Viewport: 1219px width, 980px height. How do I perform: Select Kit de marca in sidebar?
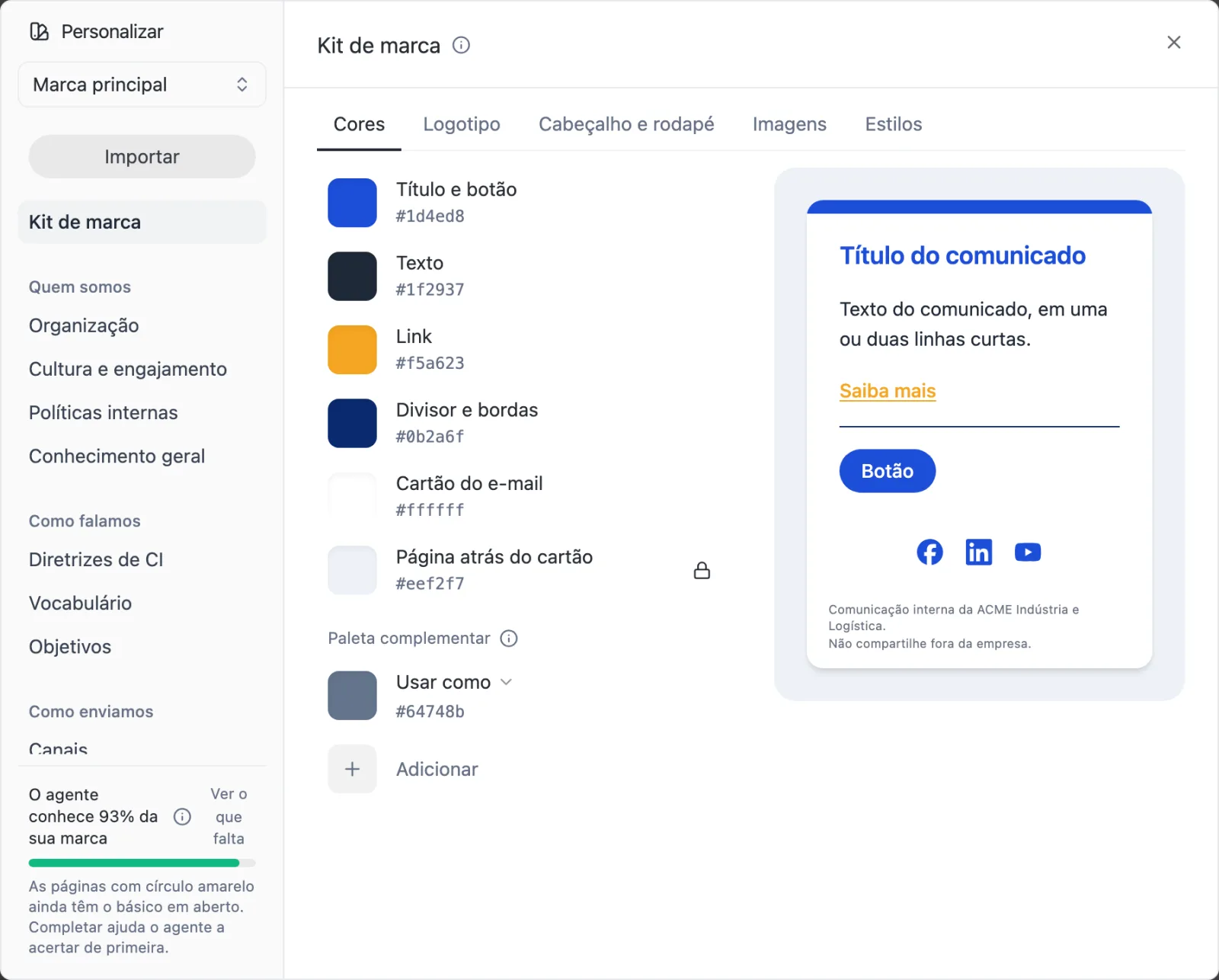[x=142, y=222]
